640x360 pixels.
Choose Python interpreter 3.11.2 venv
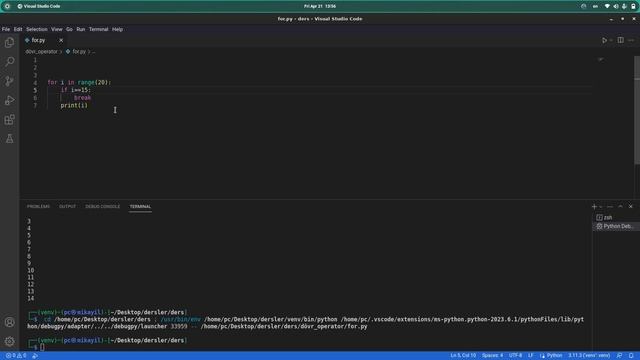[589, 356]
